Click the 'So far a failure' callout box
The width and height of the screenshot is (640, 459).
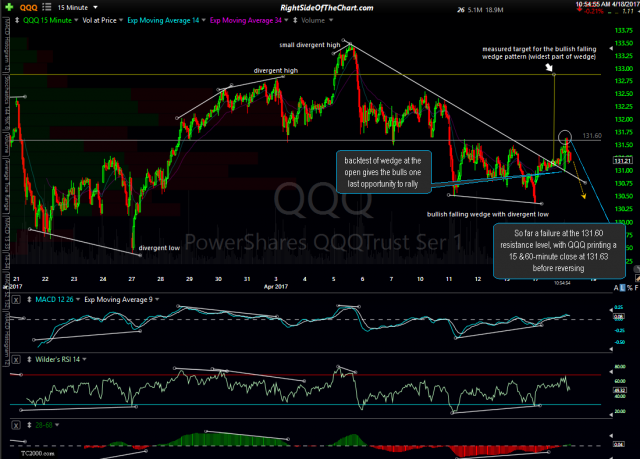click(x=558, y=251)
